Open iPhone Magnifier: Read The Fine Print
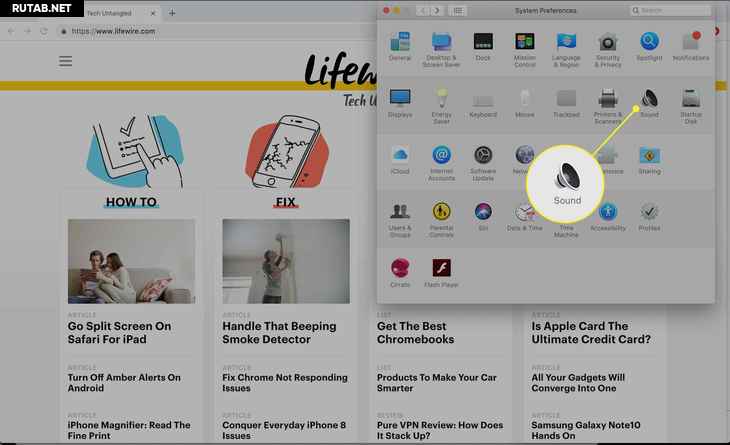The image size is (730, 445). 129,430
